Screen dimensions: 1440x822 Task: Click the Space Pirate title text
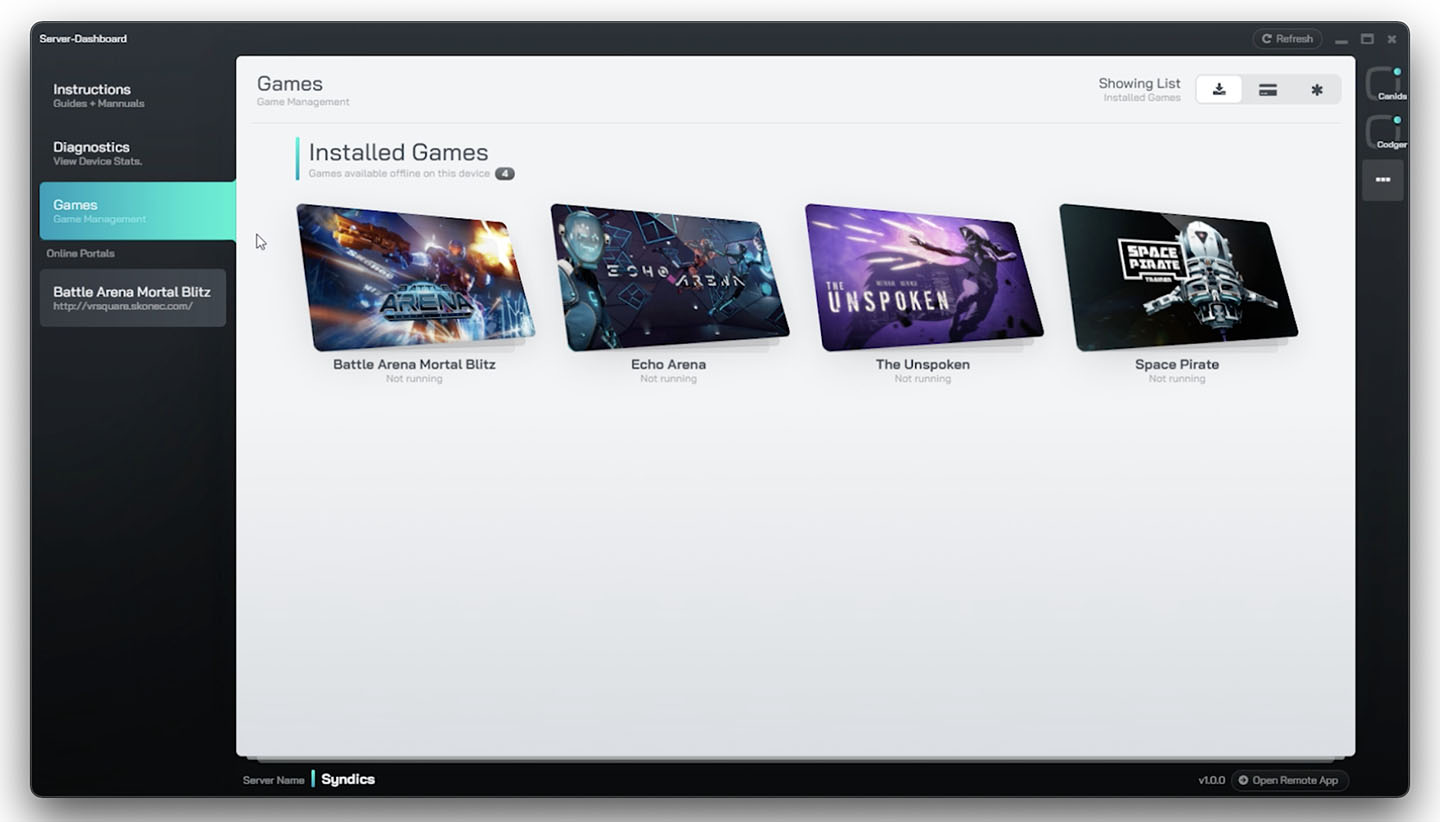pos(1177,364)
